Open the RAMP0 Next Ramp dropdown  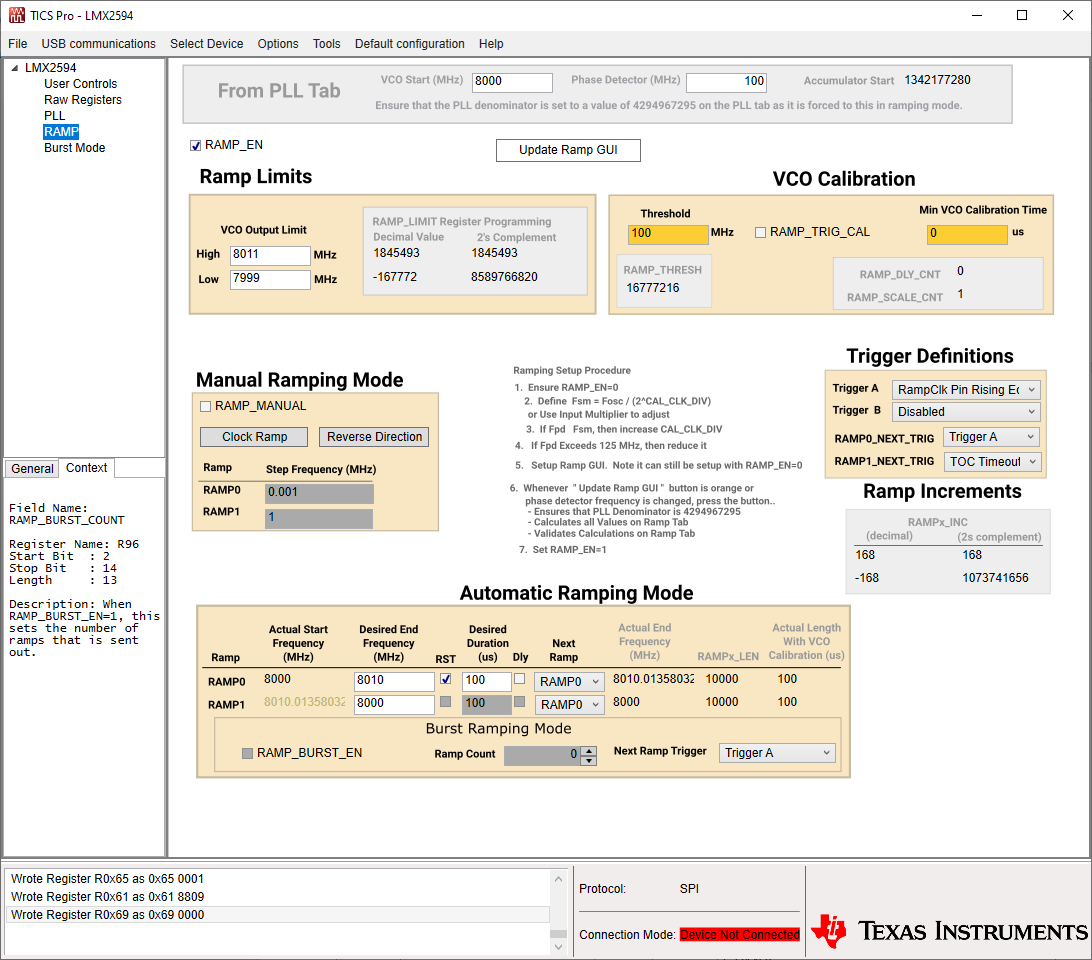click(569, 682)
